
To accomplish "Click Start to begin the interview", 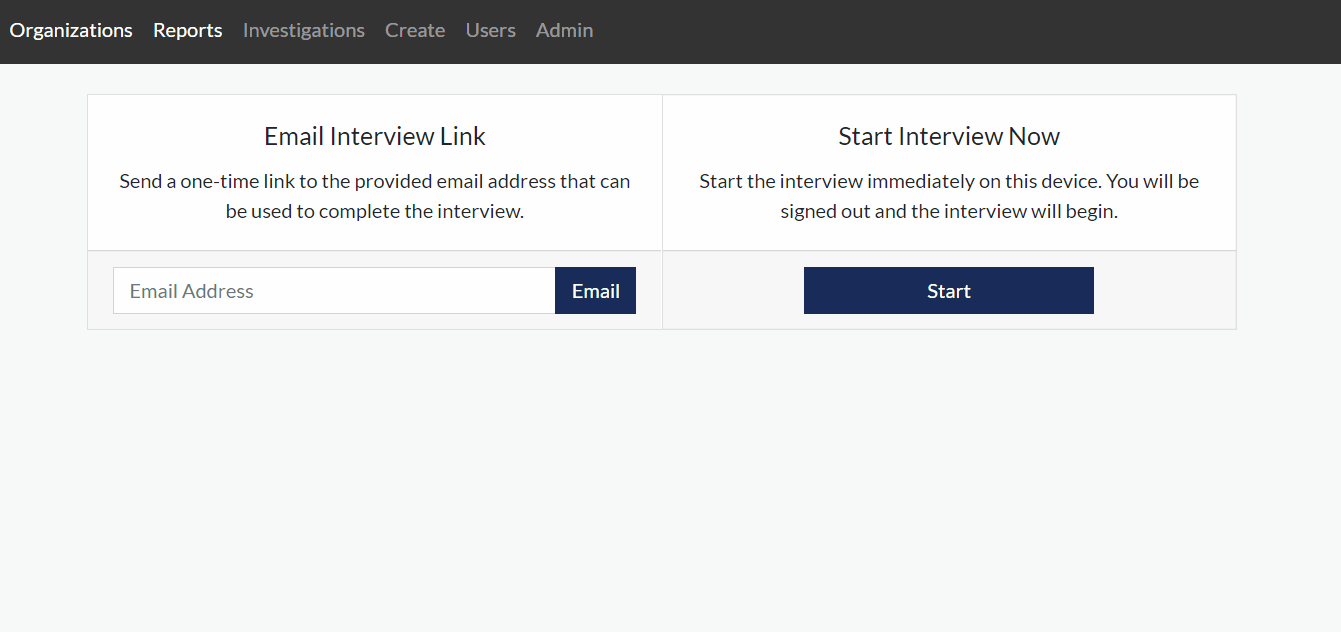I will pyautogui.click(x=948, y=291).
